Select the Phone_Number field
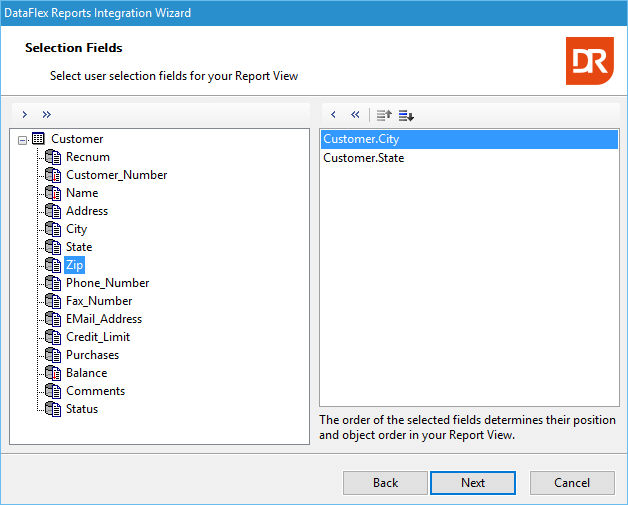Image resolution: width=628 pixels, height=505 pixels. tap(107, 283)
